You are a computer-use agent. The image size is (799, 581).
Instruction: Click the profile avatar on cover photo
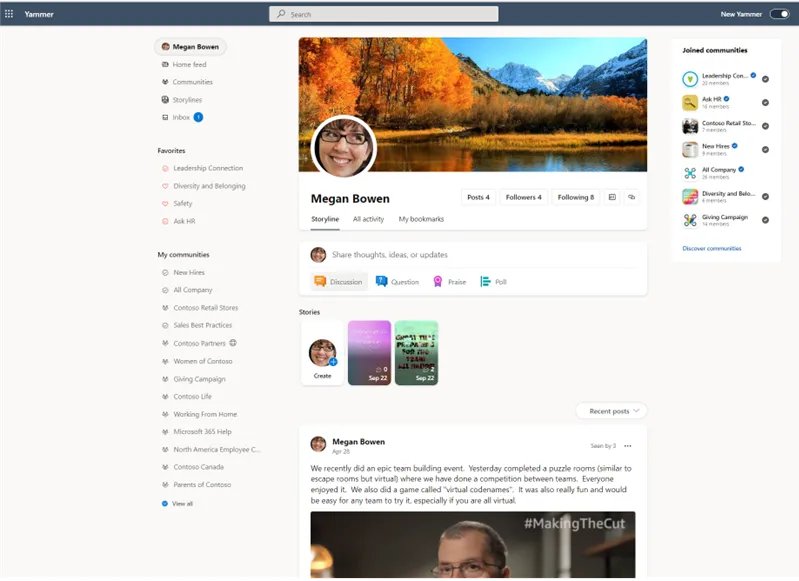pos(343,147)
